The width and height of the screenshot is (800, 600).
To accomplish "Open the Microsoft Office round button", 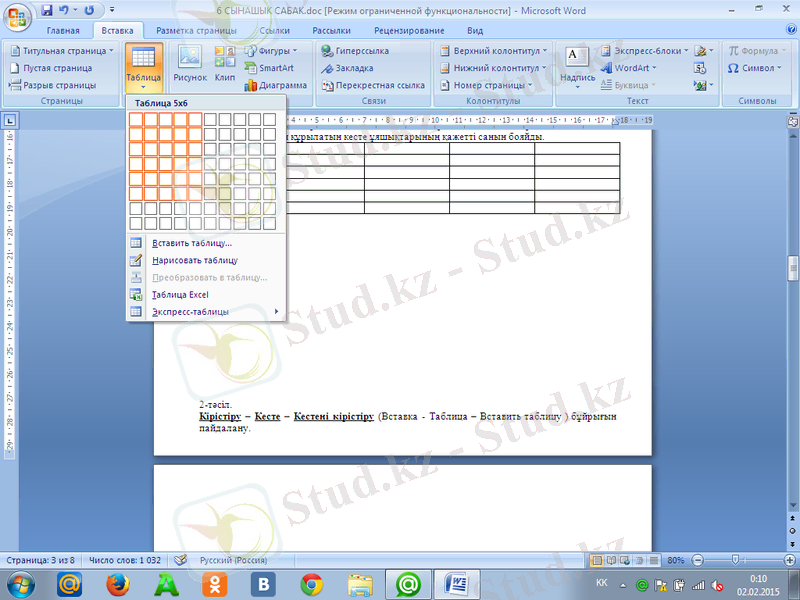I will [x=17, y=17].
